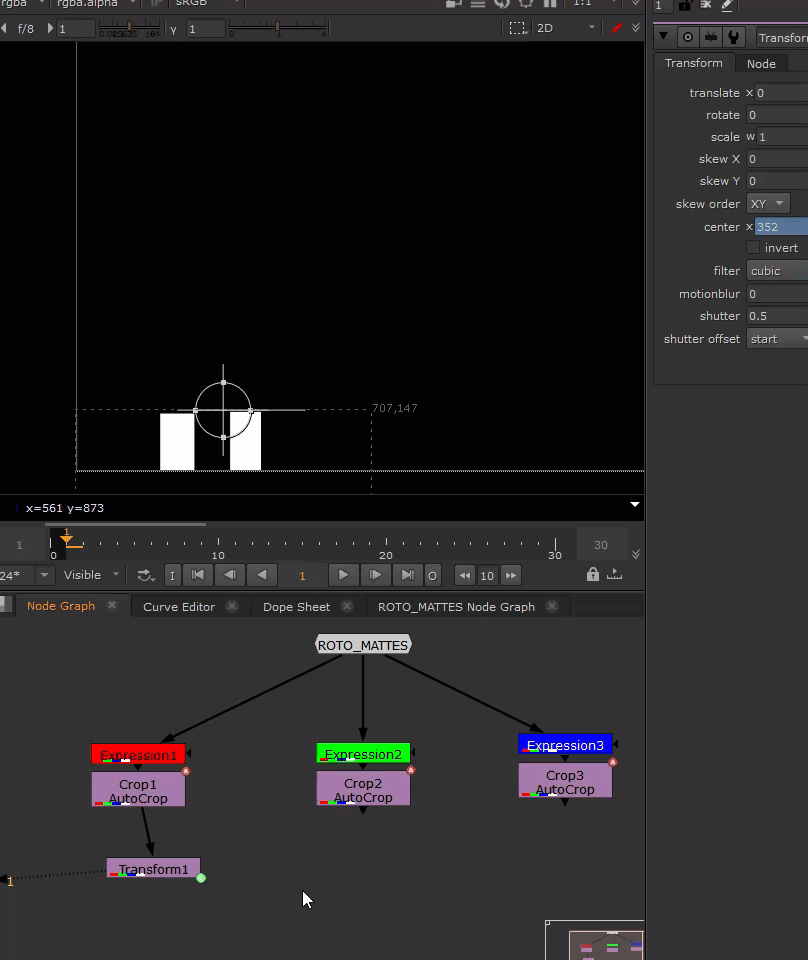Click the play backward button
The image size is (808, 960).
(x=262, y=575)
